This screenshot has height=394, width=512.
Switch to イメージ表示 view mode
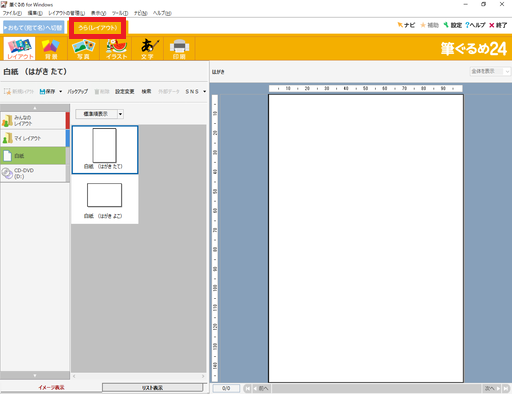[x=51, y=387]
